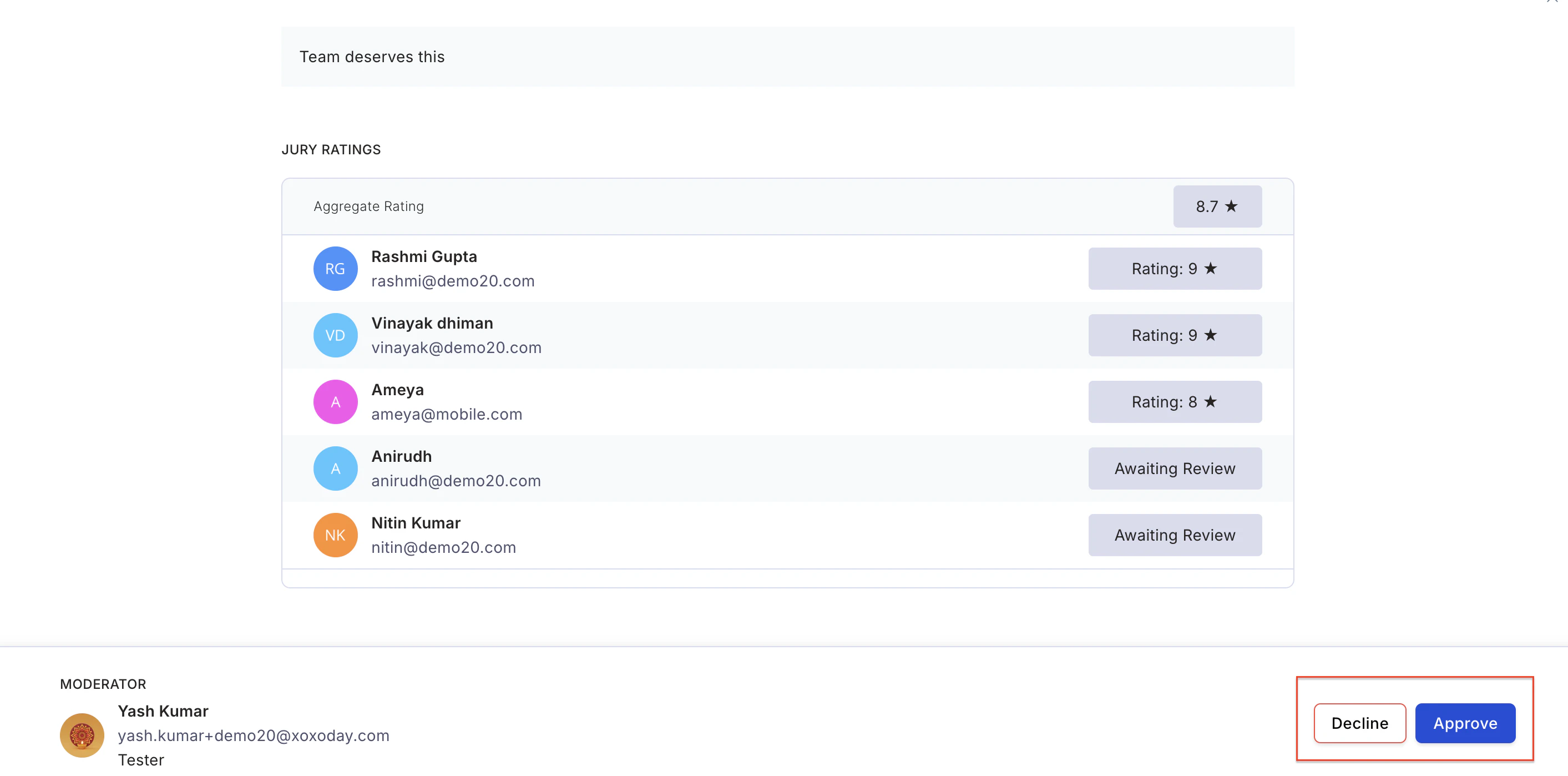Screen dimensions: 1568x776
Task: Click Vinayak dhiman's VD avatar
Action: point(335,335)
